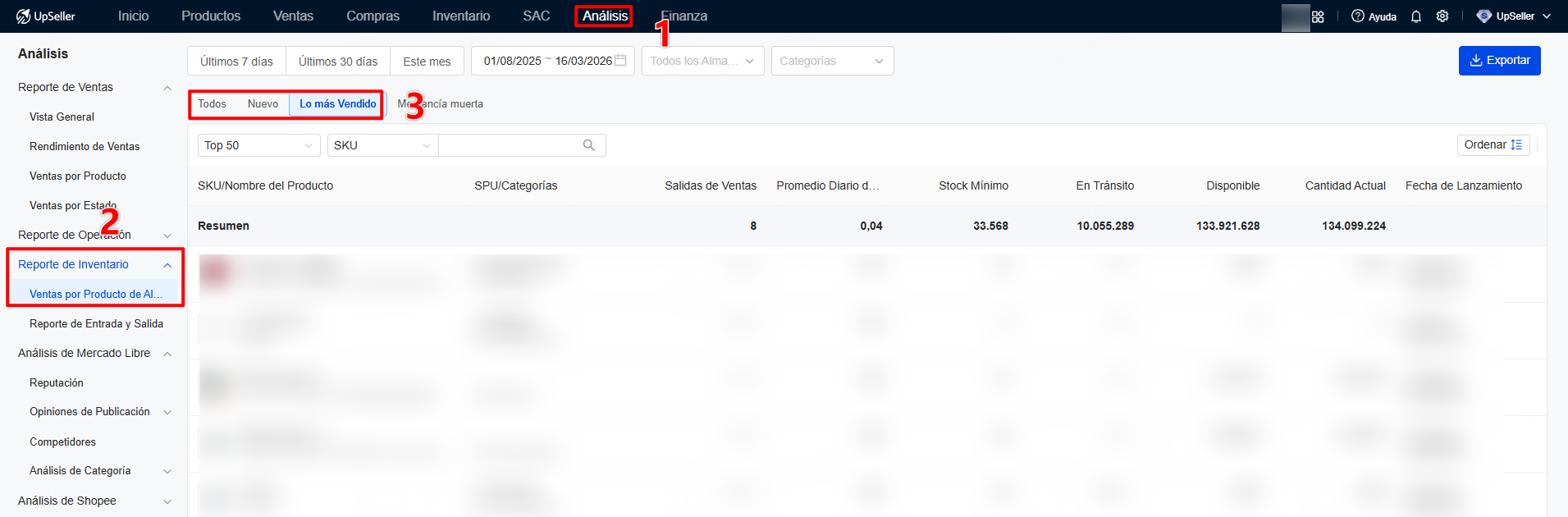Click the notifications bell icon

pos(1416,16)
